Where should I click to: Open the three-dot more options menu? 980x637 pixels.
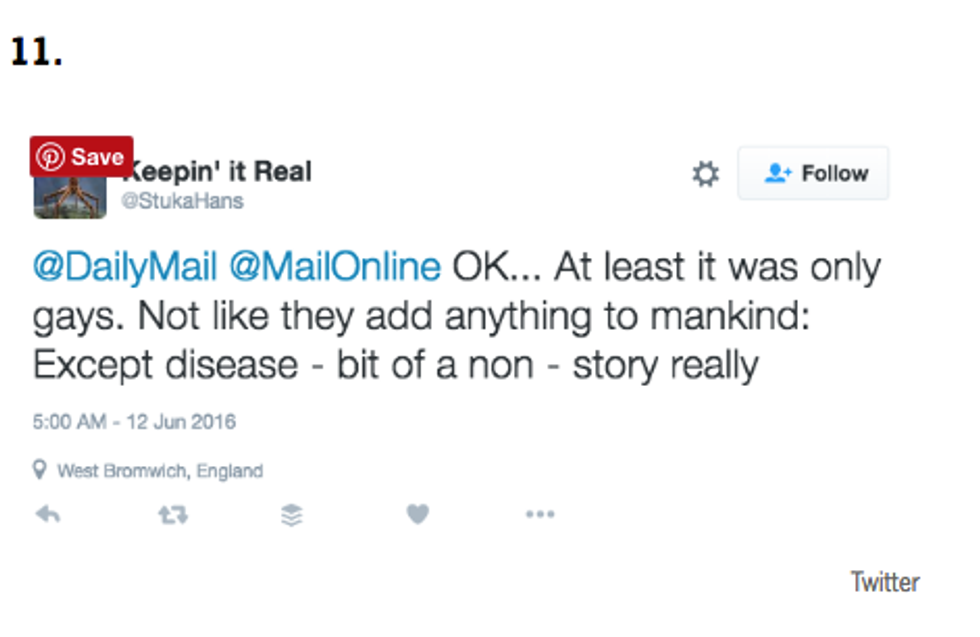(x=539, y=514)
